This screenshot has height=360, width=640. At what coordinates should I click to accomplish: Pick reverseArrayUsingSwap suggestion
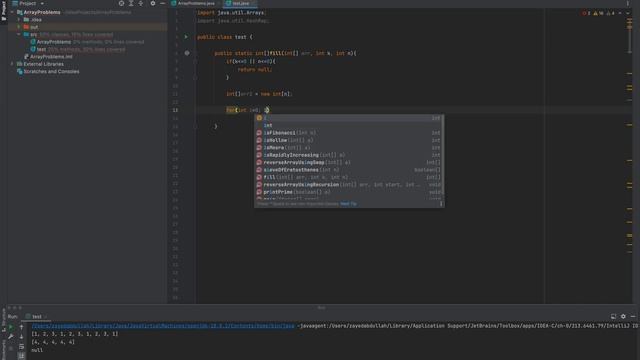pos(349,162)
